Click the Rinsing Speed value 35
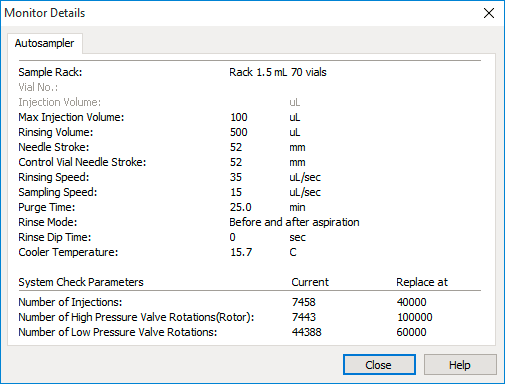 (x=236, y=177)
